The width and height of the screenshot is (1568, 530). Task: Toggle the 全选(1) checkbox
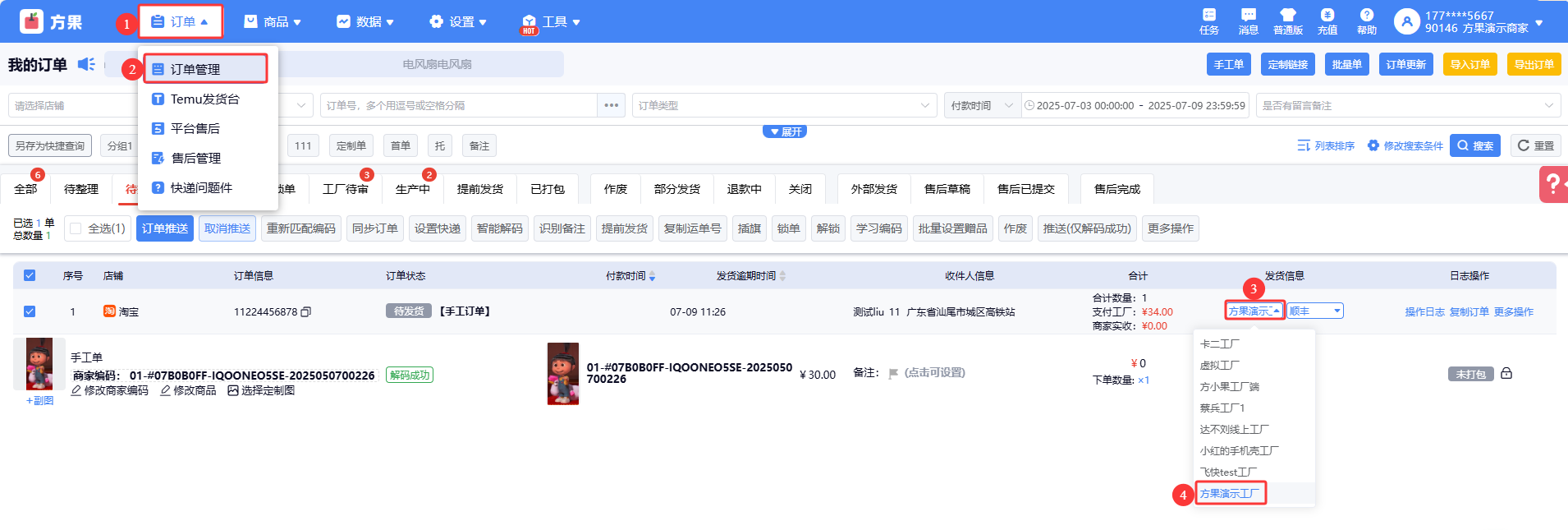[x=76, y=228]
